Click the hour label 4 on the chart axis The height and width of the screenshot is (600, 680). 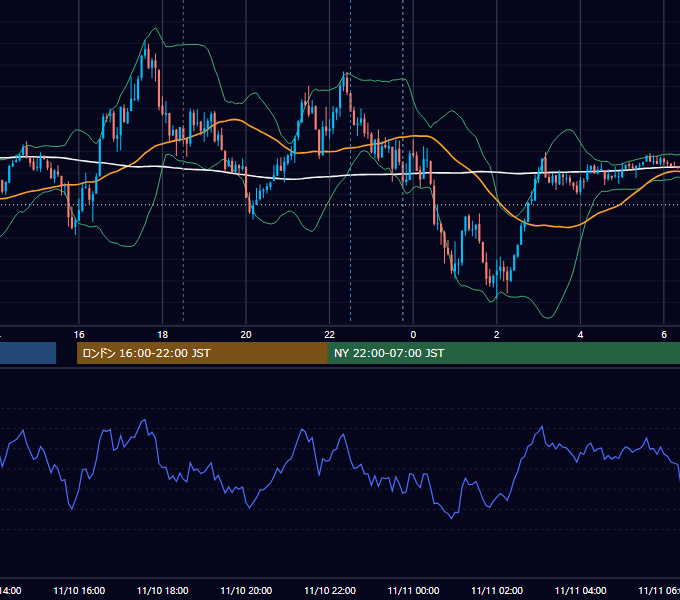pos(580,335)
